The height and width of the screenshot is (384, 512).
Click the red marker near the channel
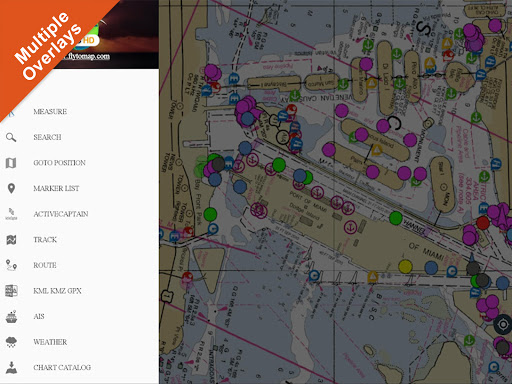pos(483,223)
